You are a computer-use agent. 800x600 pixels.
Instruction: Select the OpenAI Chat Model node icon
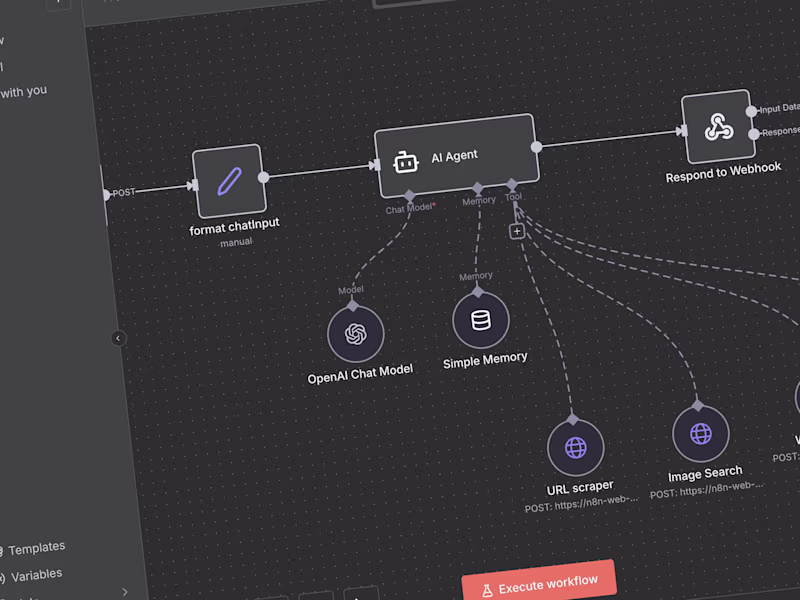(x=356, y=335)
